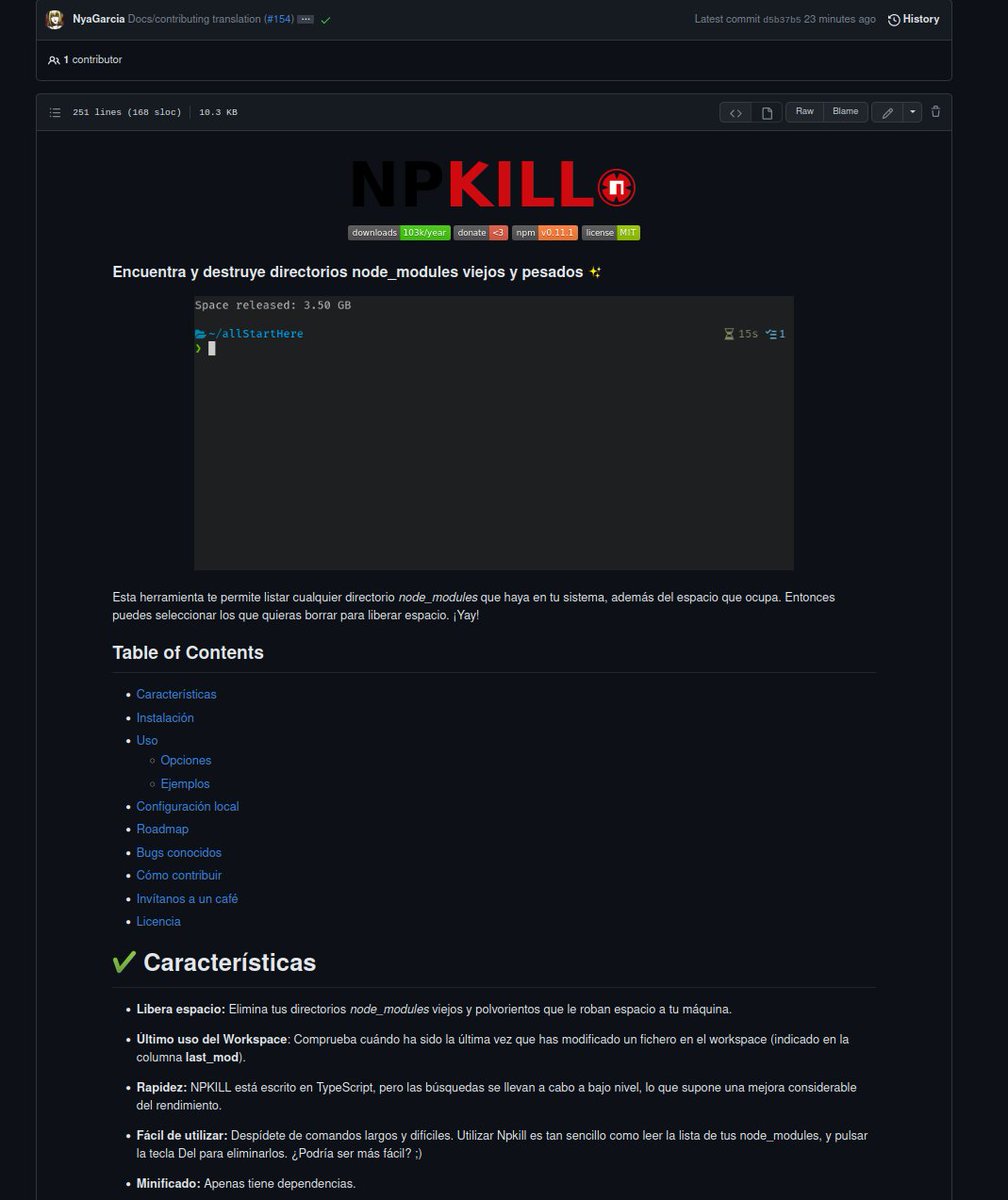Click the 'Libera espacio:' bold text
This screenshot has height=1200, width=1008.
coord(180,1009)
